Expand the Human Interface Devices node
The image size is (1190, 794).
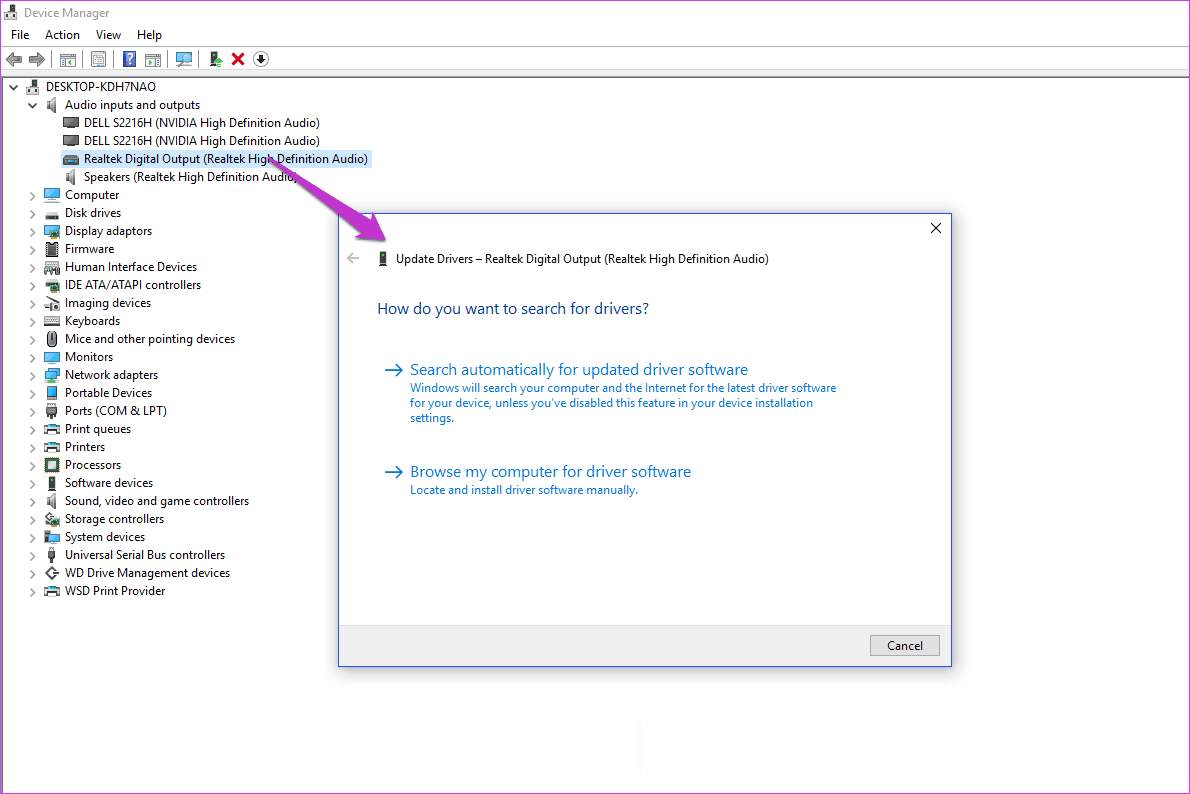[33, 268]
